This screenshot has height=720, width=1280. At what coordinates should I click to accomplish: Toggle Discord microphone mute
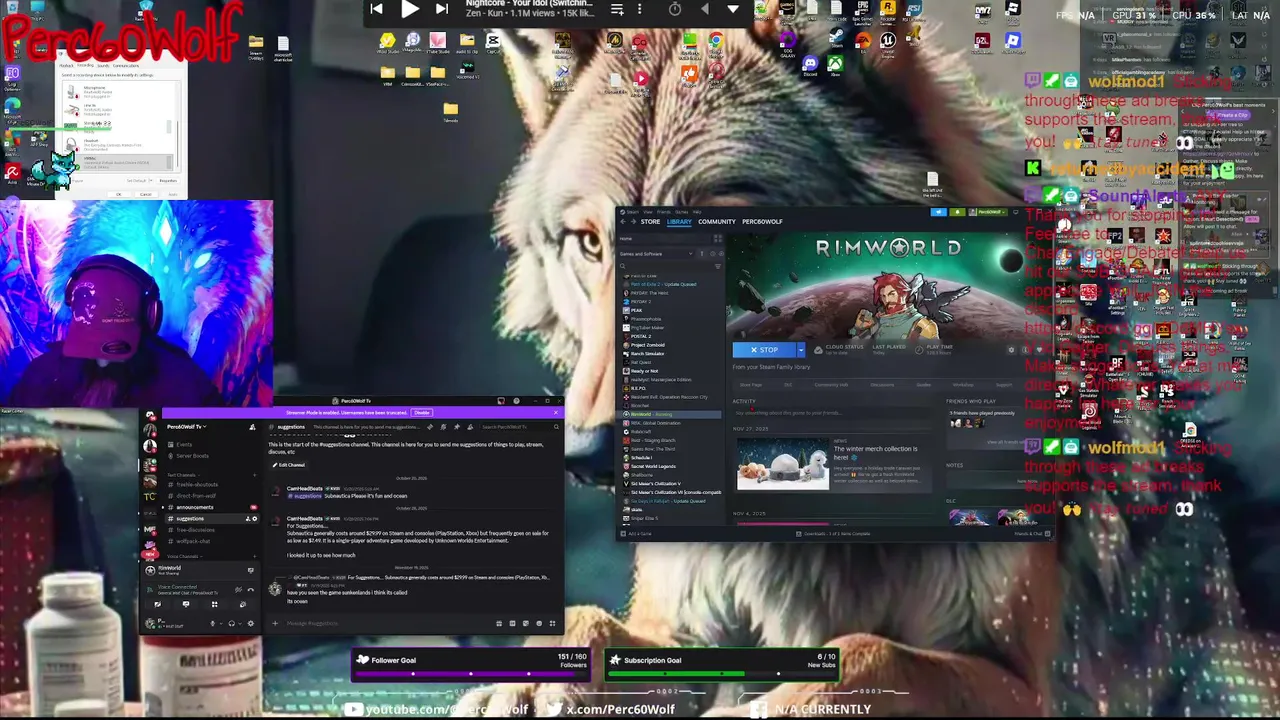[x=212, y=623]
